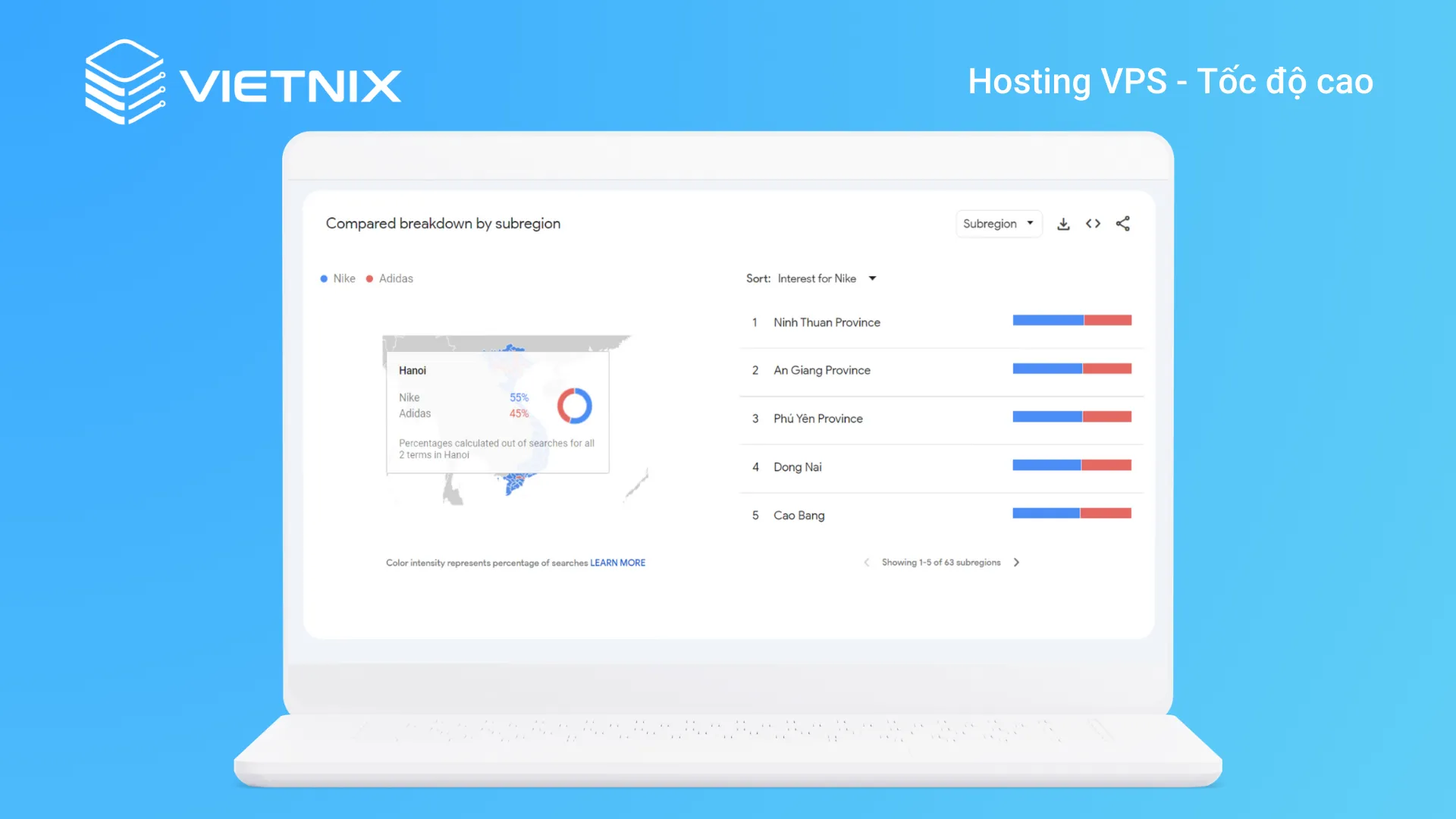Toggle Phu Yen Province selection

[x=817, y=418]
